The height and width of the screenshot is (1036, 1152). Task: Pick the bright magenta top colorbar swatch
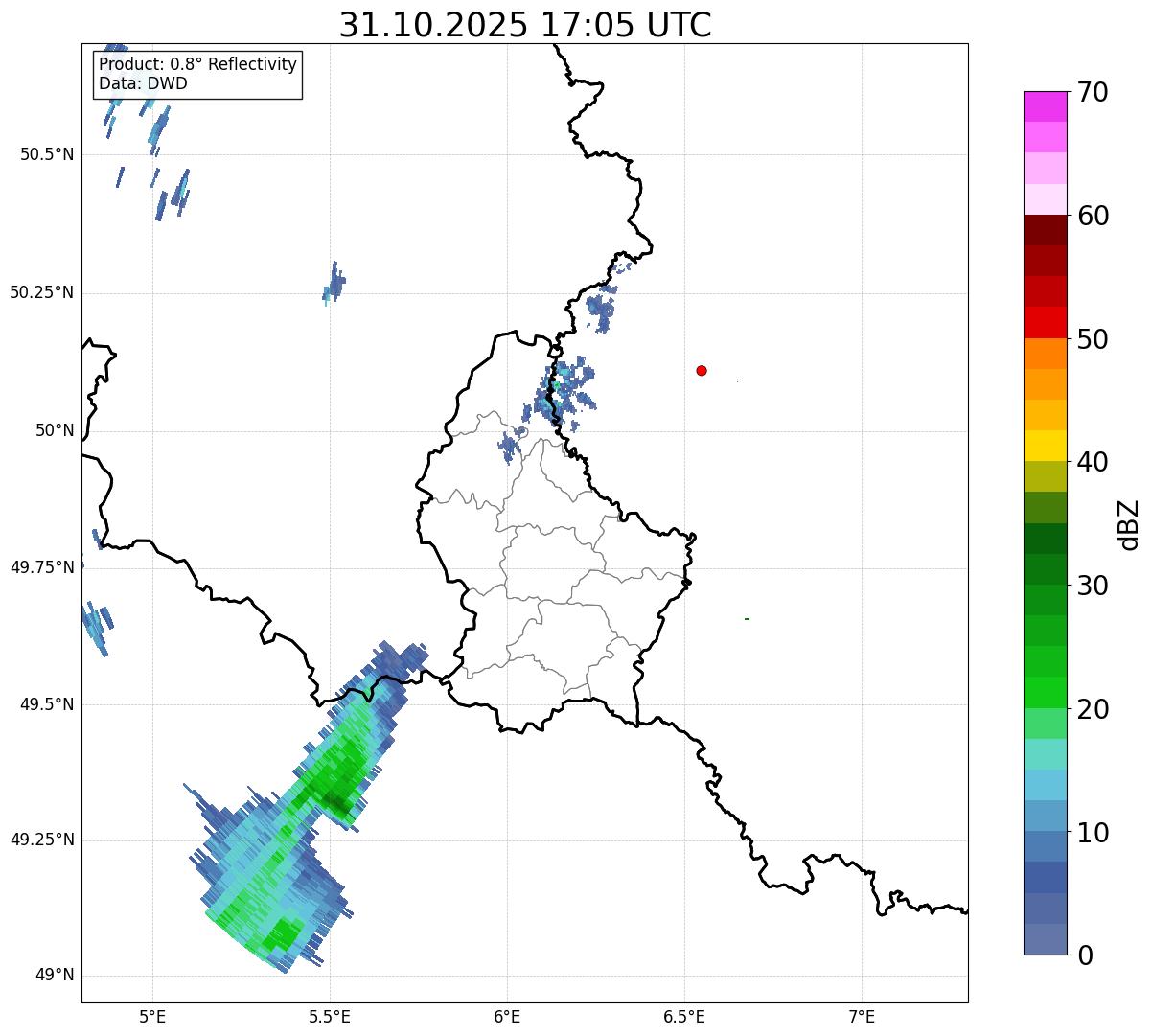coord(1045,106)
